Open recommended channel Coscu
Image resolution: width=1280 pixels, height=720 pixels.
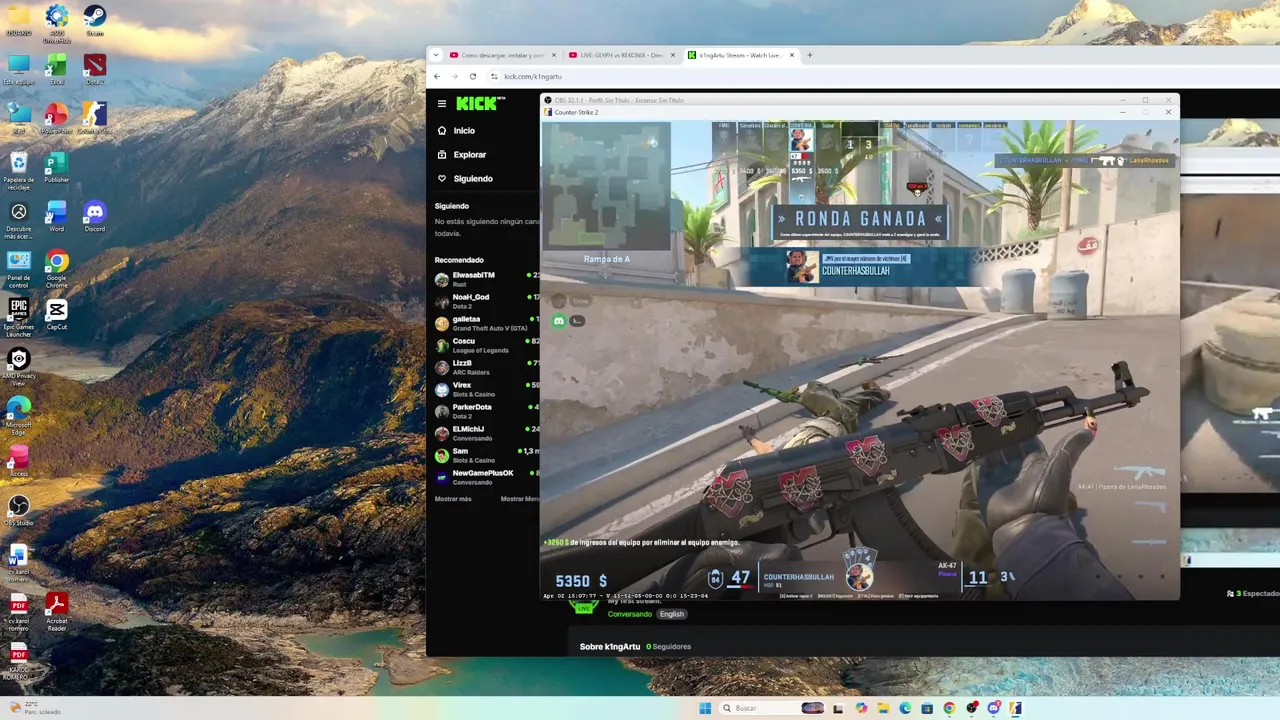click(487, 345)
